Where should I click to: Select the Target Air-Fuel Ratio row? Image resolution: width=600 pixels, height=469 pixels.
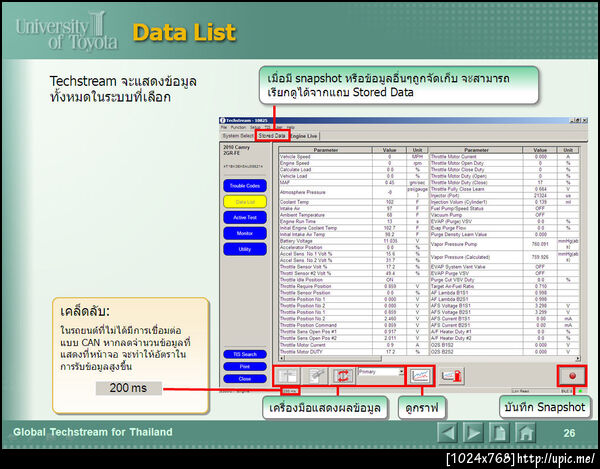[504, 286]
